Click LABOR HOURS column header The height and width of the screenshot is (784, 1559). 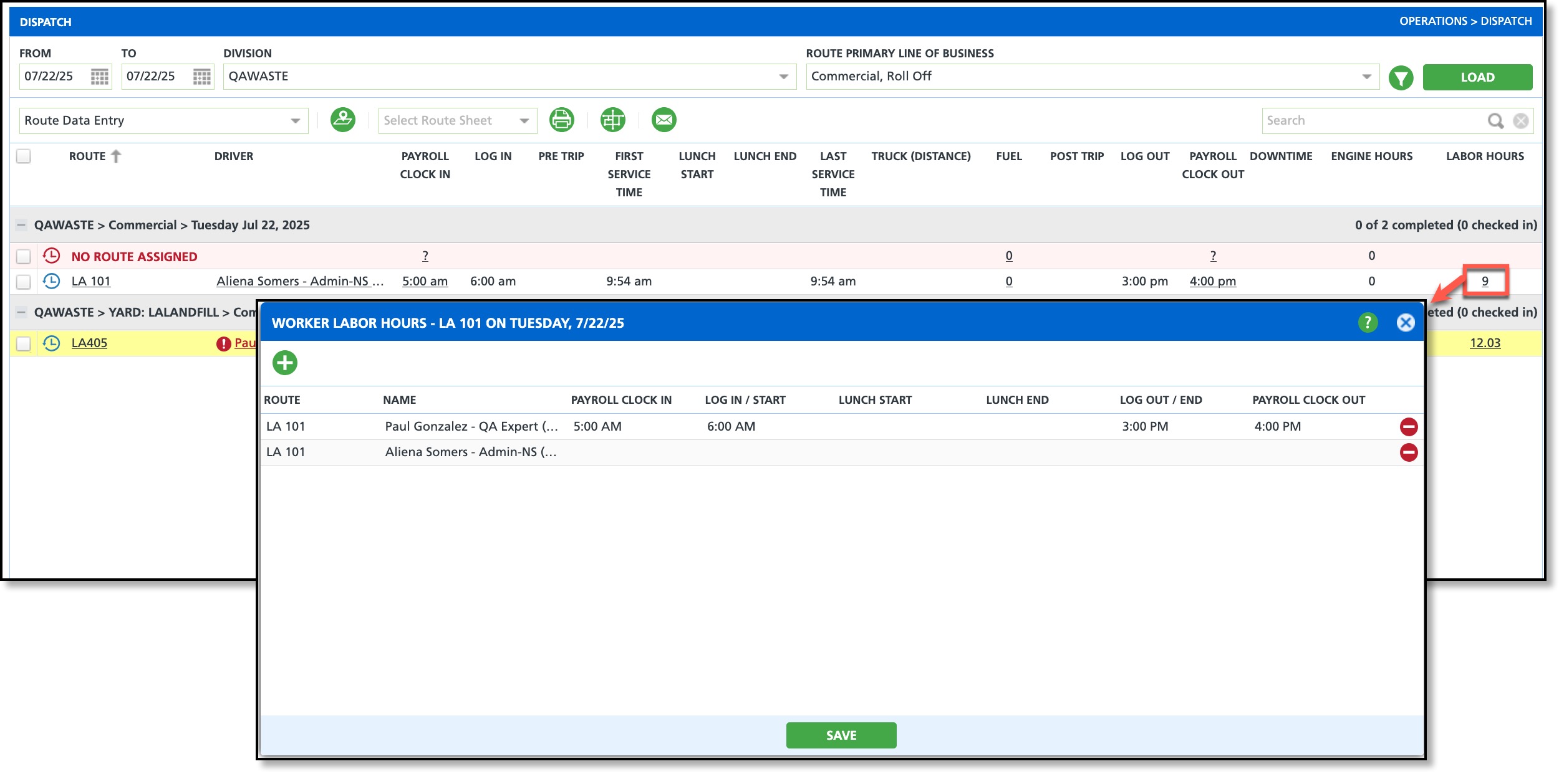1484,156
